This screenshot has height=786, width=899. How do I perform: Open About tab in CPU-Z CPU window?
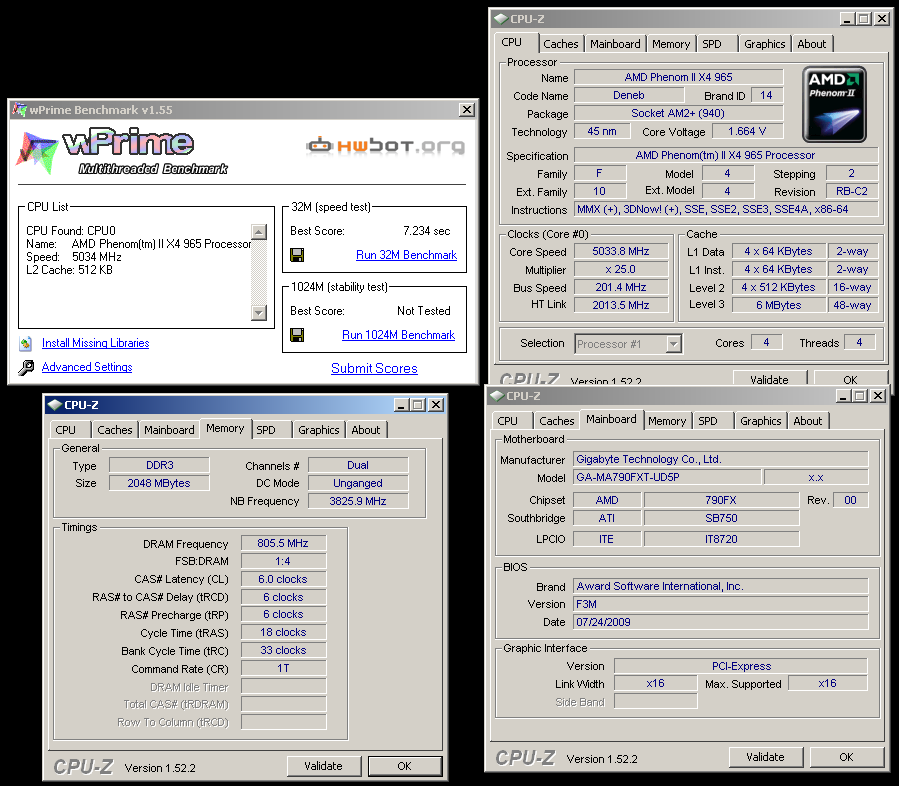pyautogui.click(x=811, y=44)
